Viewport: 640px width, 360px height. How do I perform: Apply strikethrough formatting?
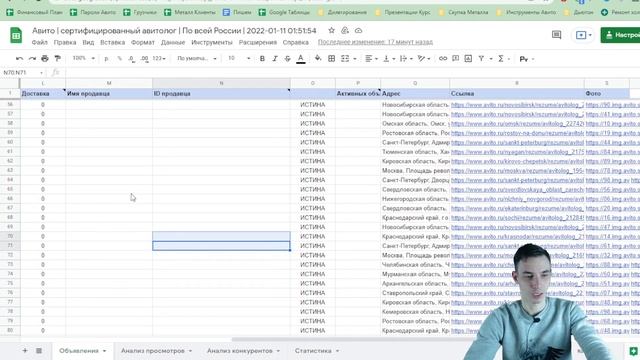pos(287,59)
